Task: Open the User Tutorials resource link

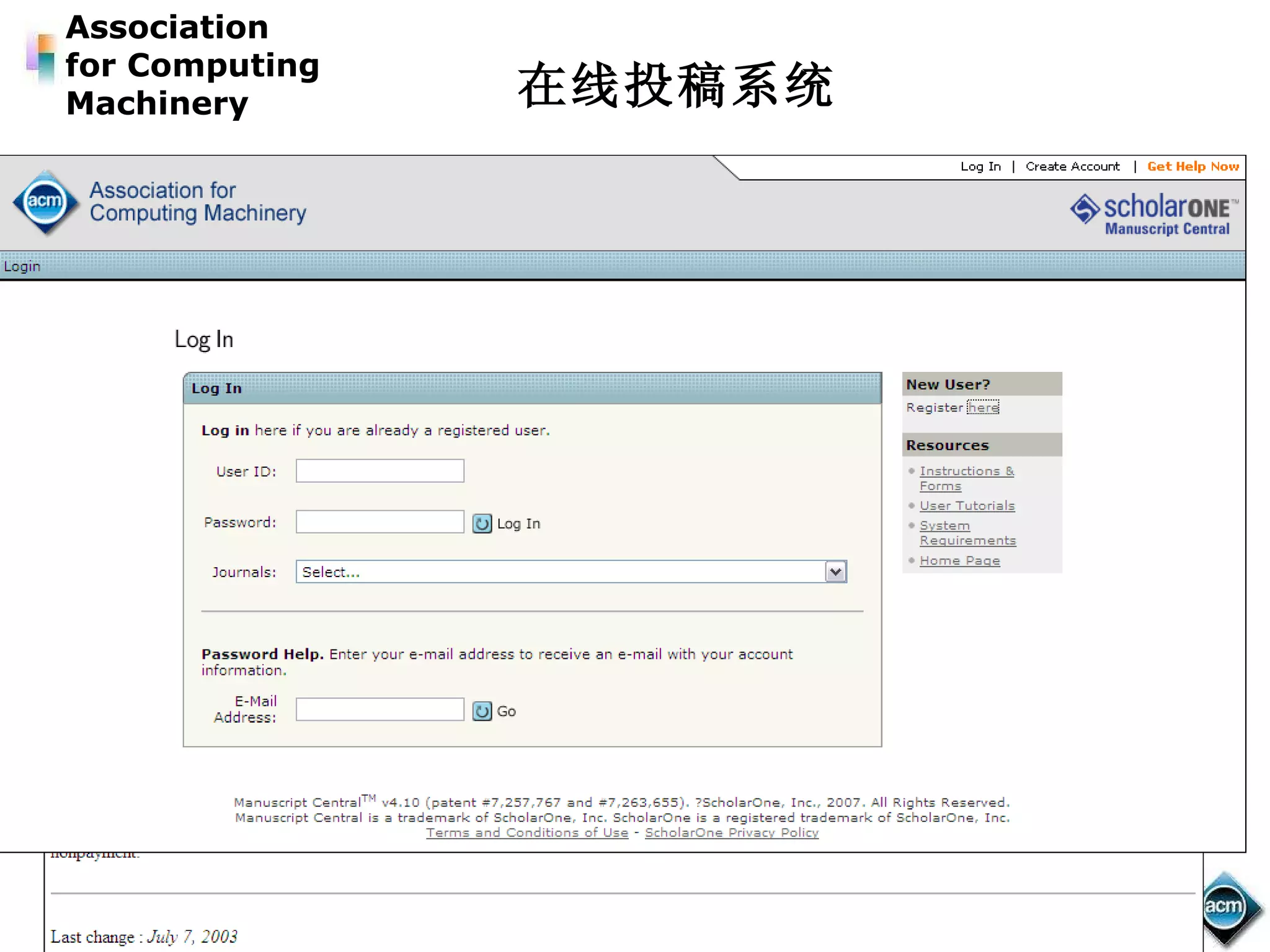Action: 967,506
